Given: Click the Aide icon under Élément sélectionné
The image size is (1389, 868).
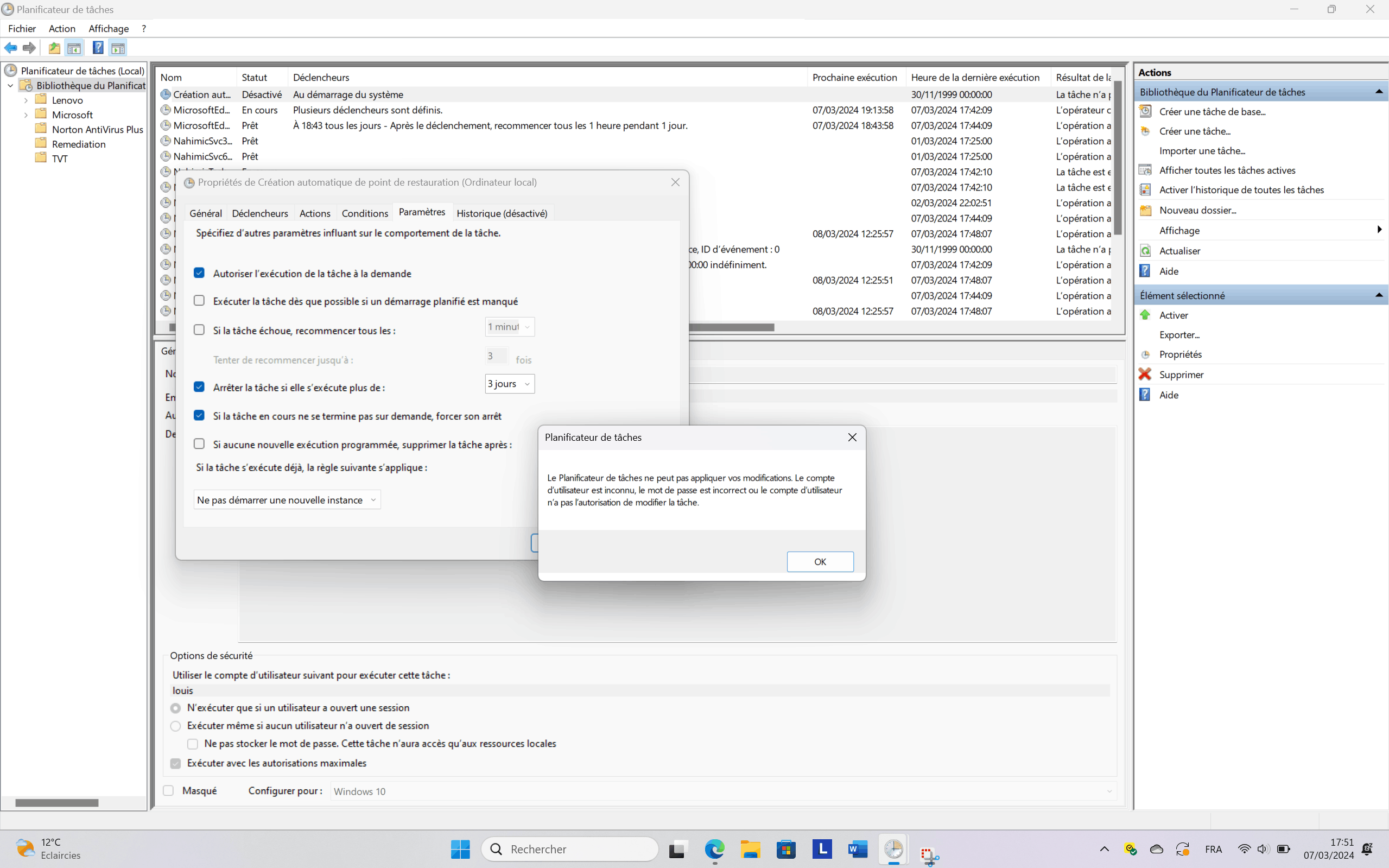Looking at the screenshot, I should click(x=1145, y=395).
